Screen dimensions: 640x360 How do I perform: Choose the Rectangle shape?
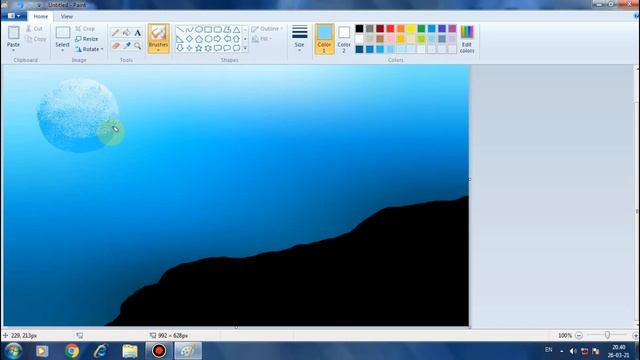tap(208, 30)
